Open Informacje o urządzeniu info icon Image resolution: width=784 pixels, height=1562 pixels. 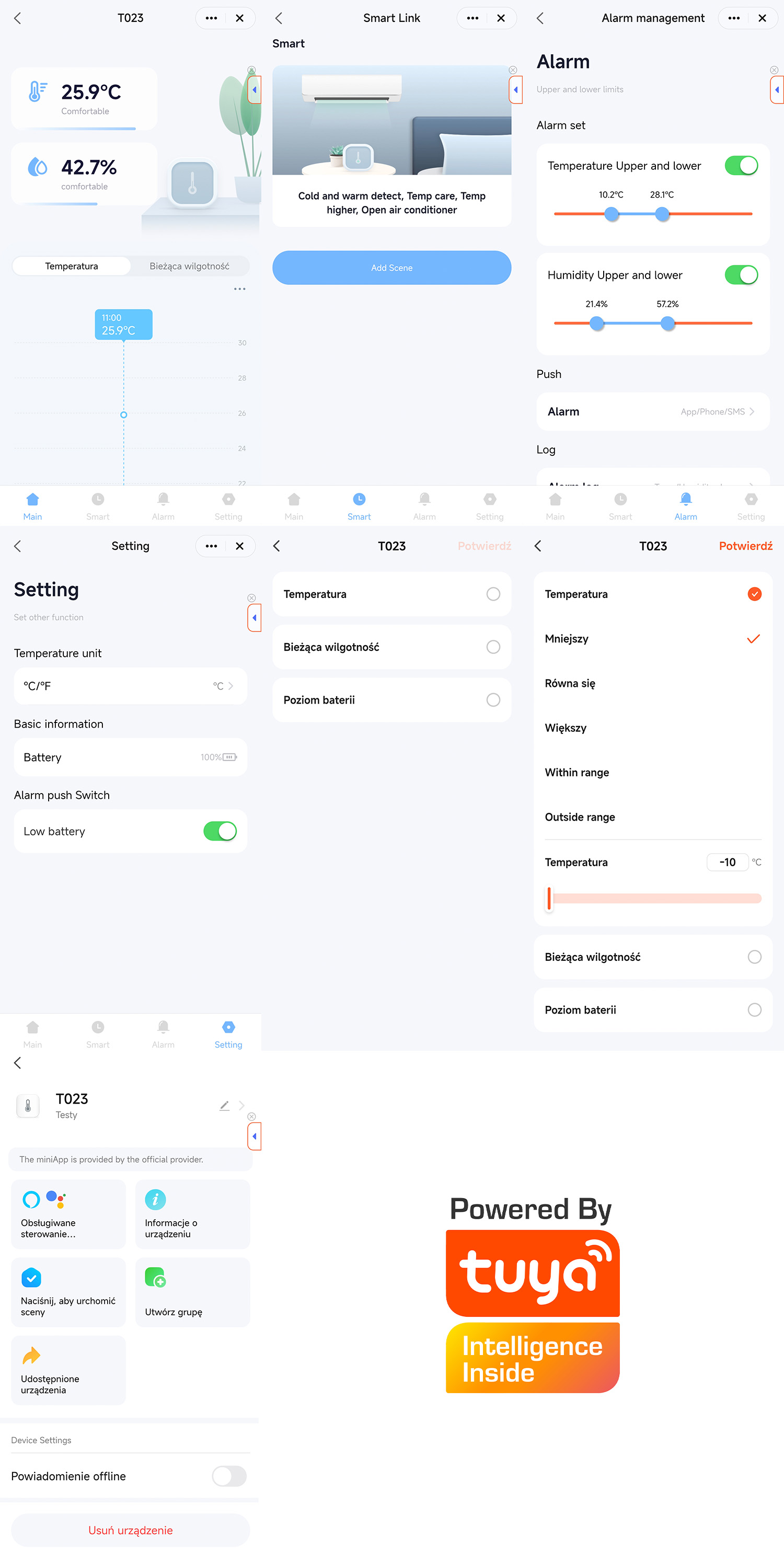pyautogui.click(x=155, y=1199)
